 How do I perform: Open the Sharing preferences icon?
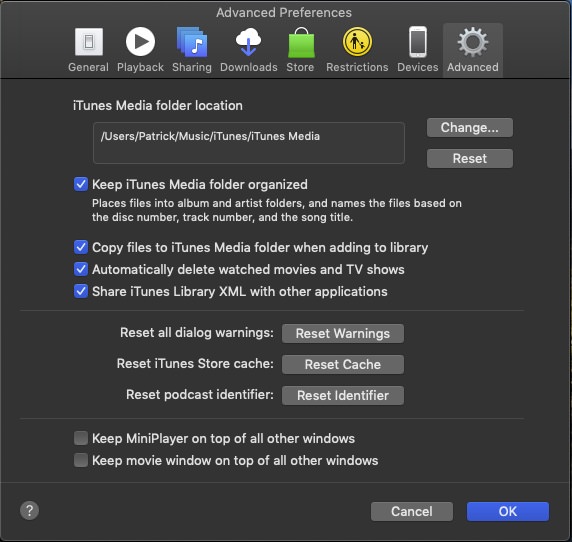click(192, 42)
